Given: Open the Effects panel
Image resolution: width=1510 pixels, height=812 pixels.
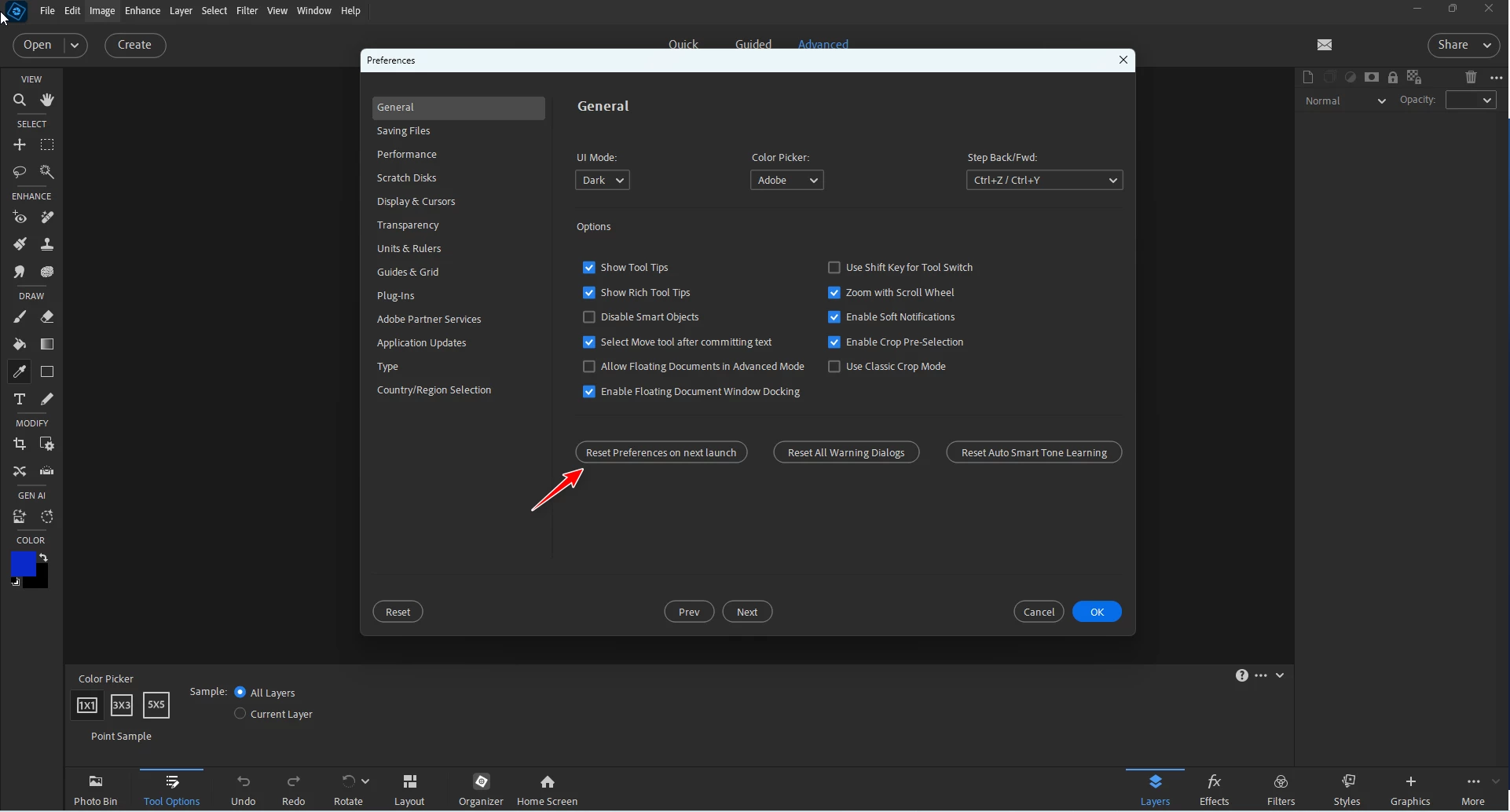Looking at the screenshot, I should [1214, 790].
